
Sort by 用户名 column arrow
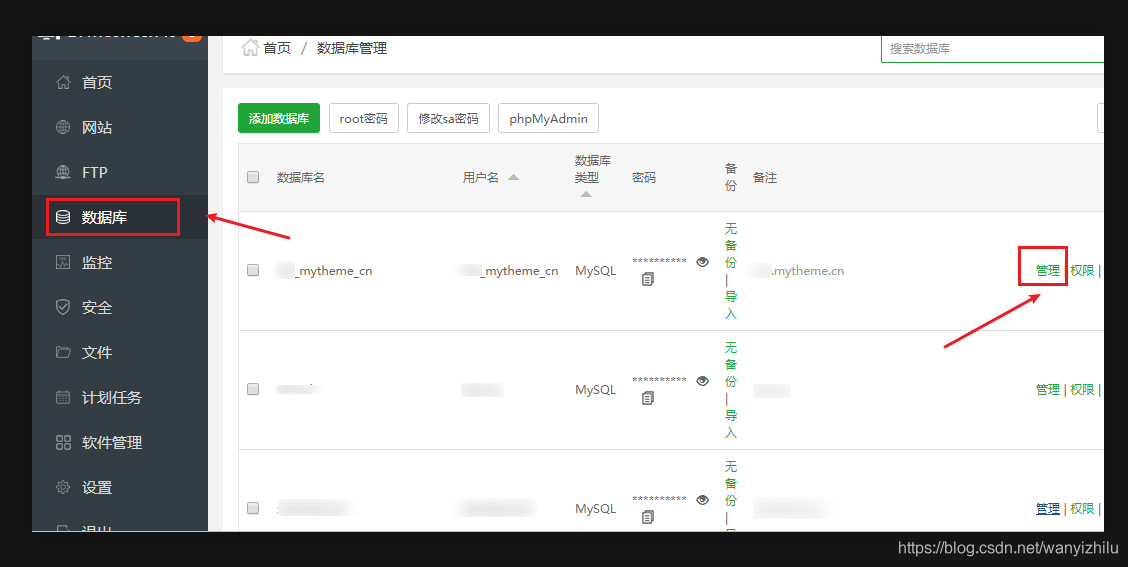[x=513, y=177]
